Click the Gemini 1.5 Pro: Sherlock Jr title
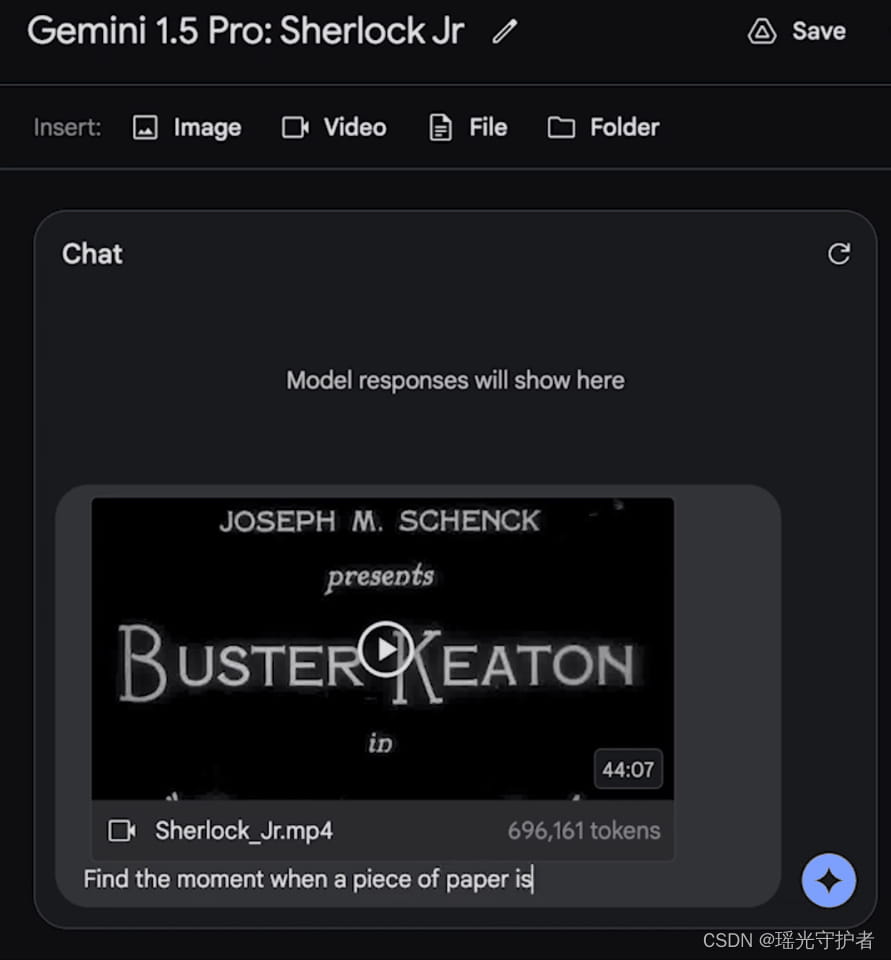Image resolution: width=891 pixels, height=960 pixels. click(246, 31)
